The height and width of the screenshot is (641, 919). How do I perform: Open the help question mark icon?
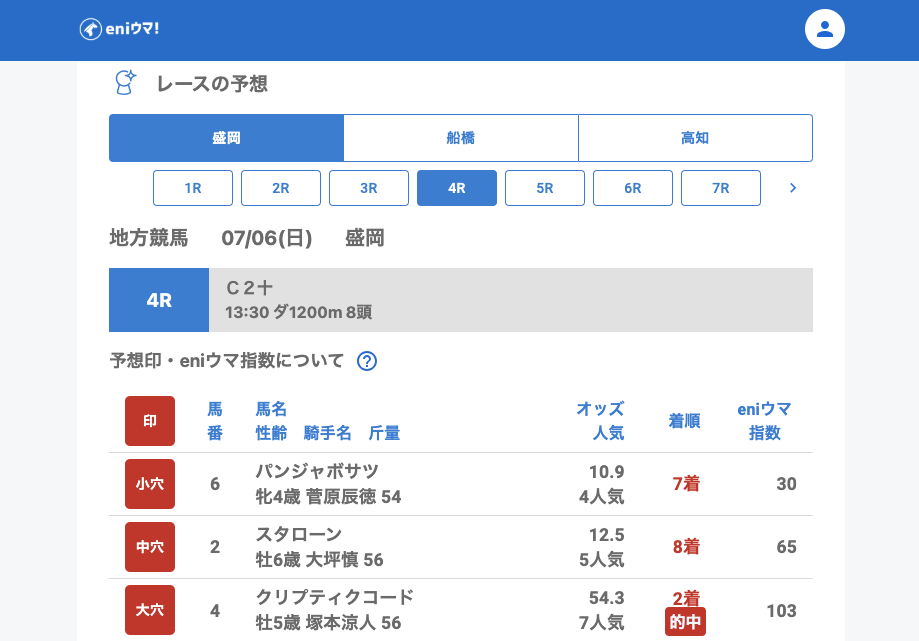367,361
